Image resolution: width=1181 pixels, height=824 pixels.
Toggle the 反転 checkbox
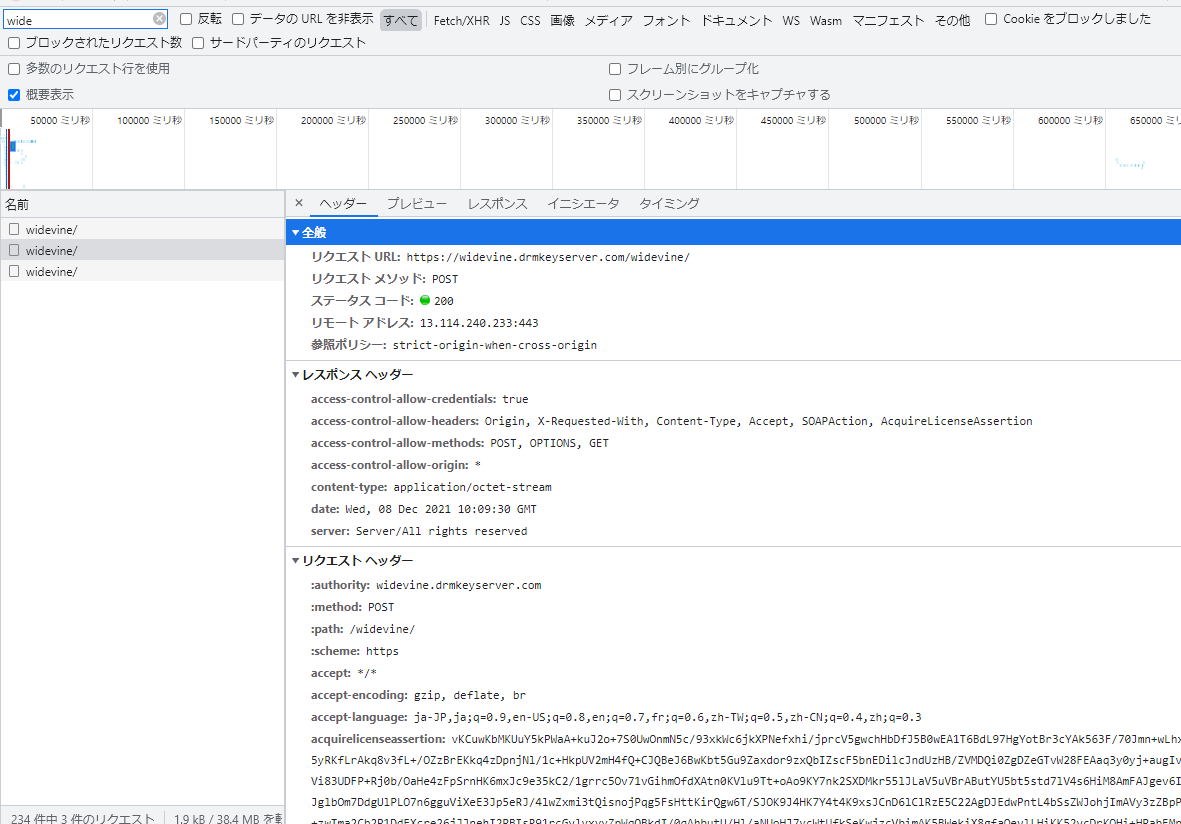(186, 19)
